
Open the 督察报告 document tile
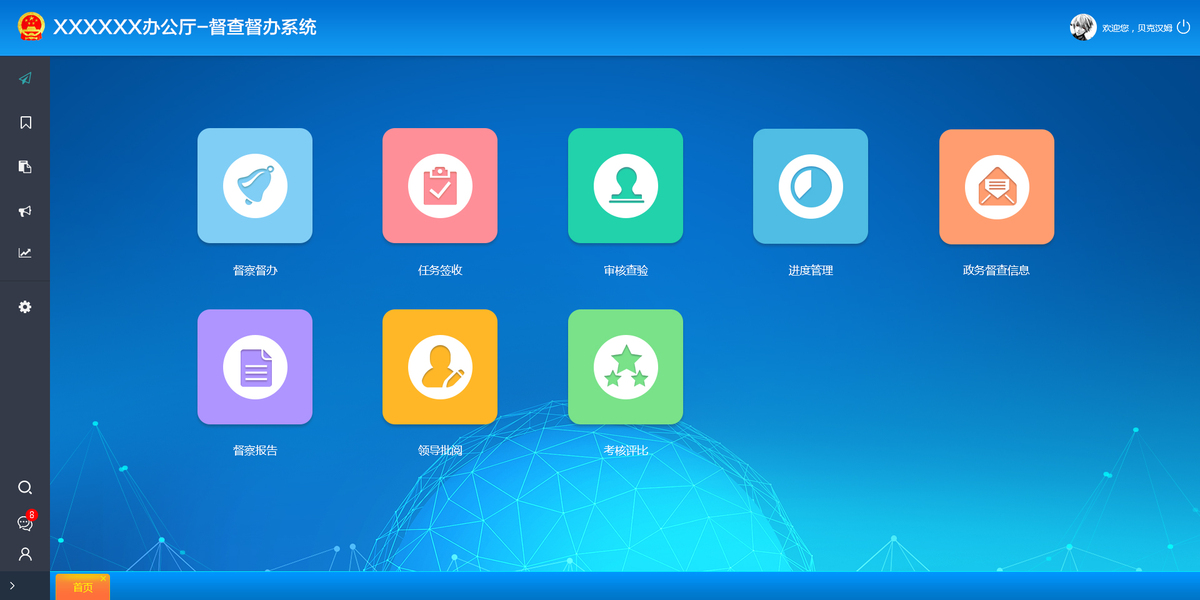[255, 367]
